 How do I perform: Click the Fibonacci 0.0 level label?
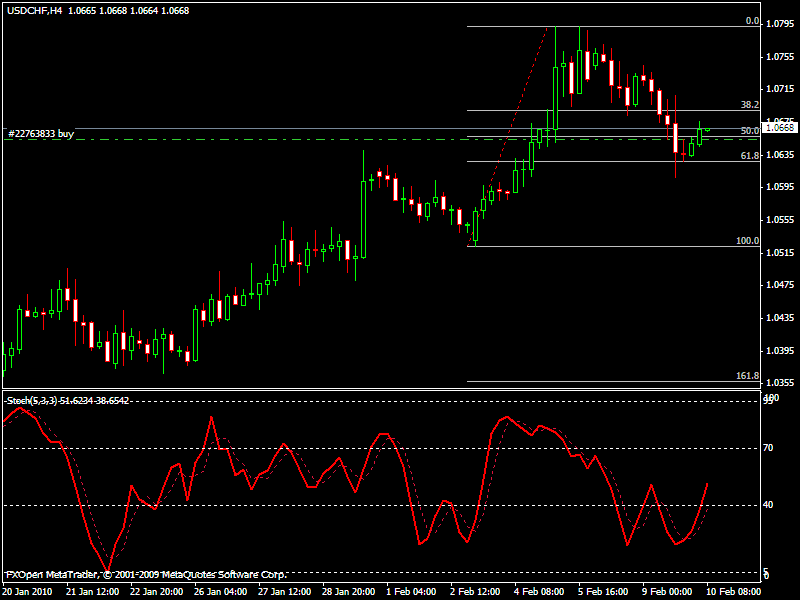coord(752,20)
